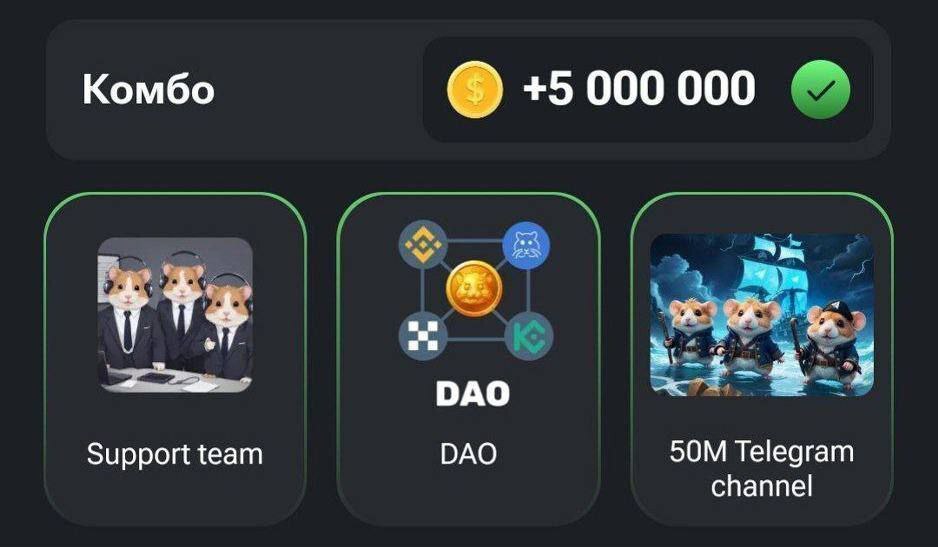Image resolution: width=938 pixels, height=547 pixels.
Task: Click the gold dollar coin icon
Action: pos(475,90)
